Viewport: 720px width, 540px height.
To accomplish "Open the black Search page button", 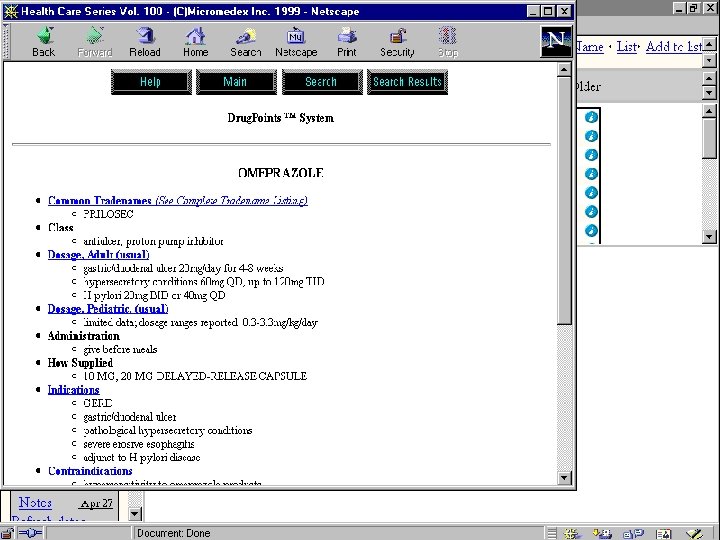I will pyautogui.click(x=322, y=82).
